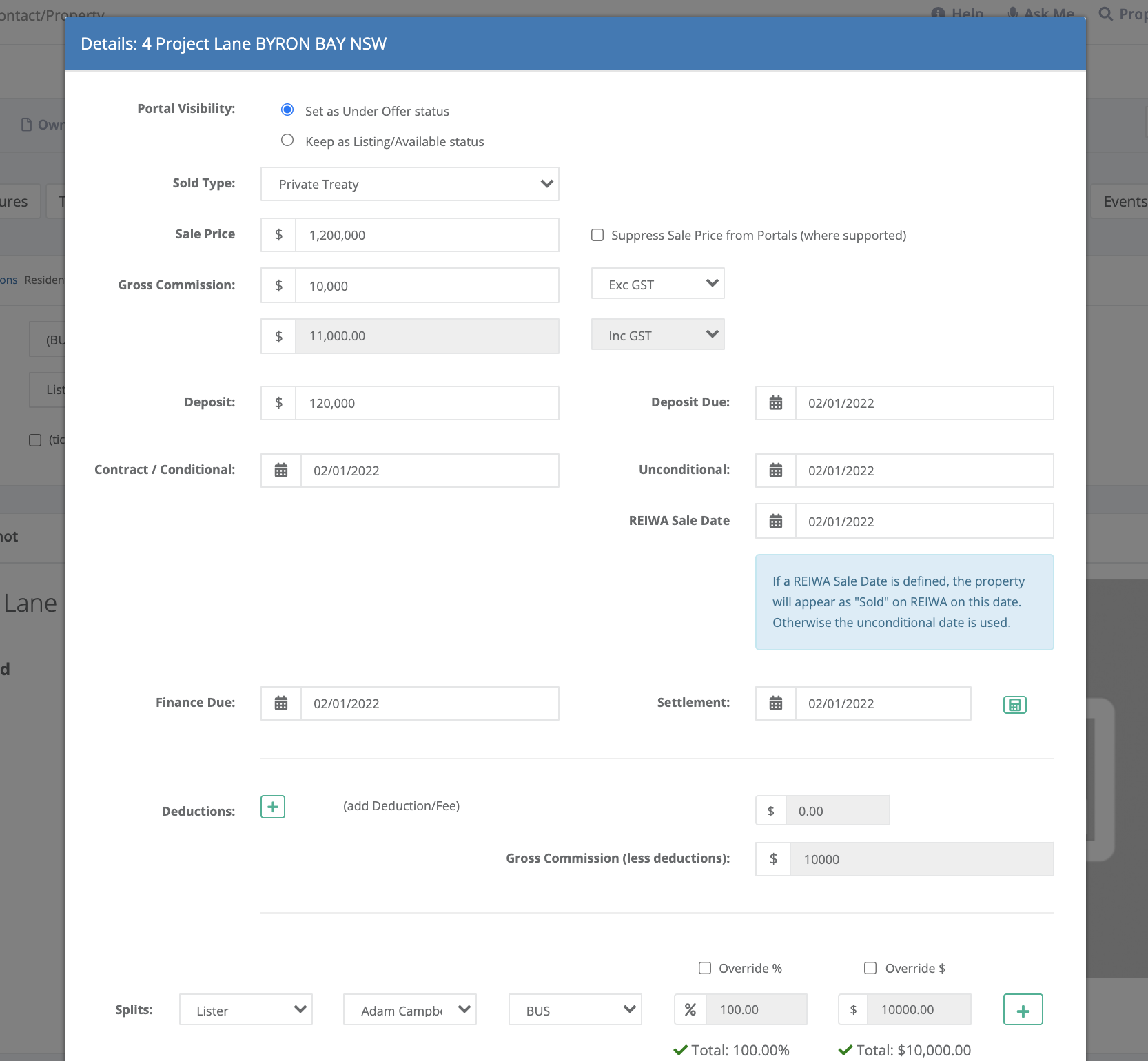Click the Deposit amount field
Image resolution: width=1148 pixels, height=1061 pixels.
tap(427, 403)
